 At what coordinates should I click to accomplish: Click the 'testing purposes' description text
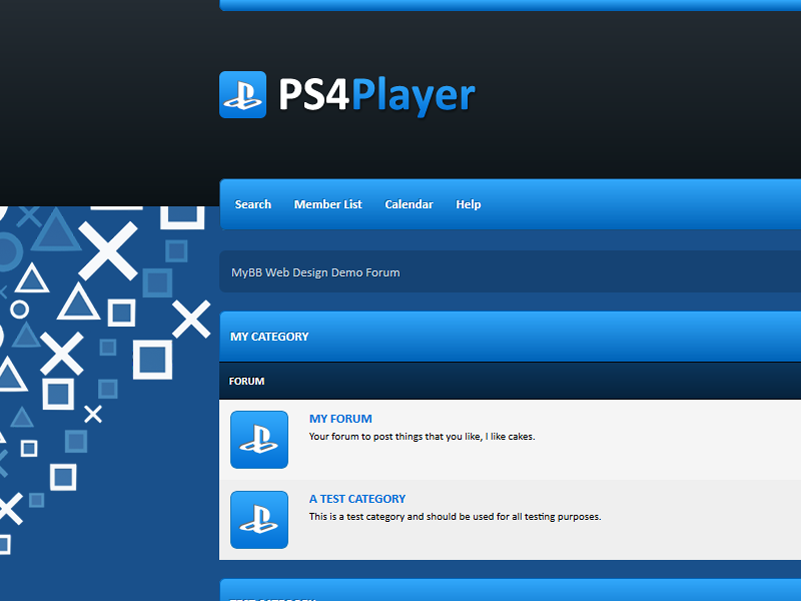(x=454, y=517)
